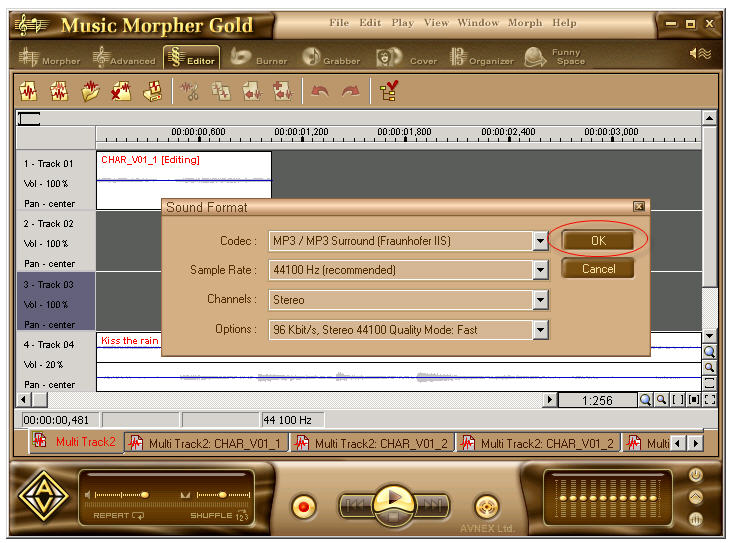Open the Window menu
Screen dimensions: 734x543
click(478, 22)
